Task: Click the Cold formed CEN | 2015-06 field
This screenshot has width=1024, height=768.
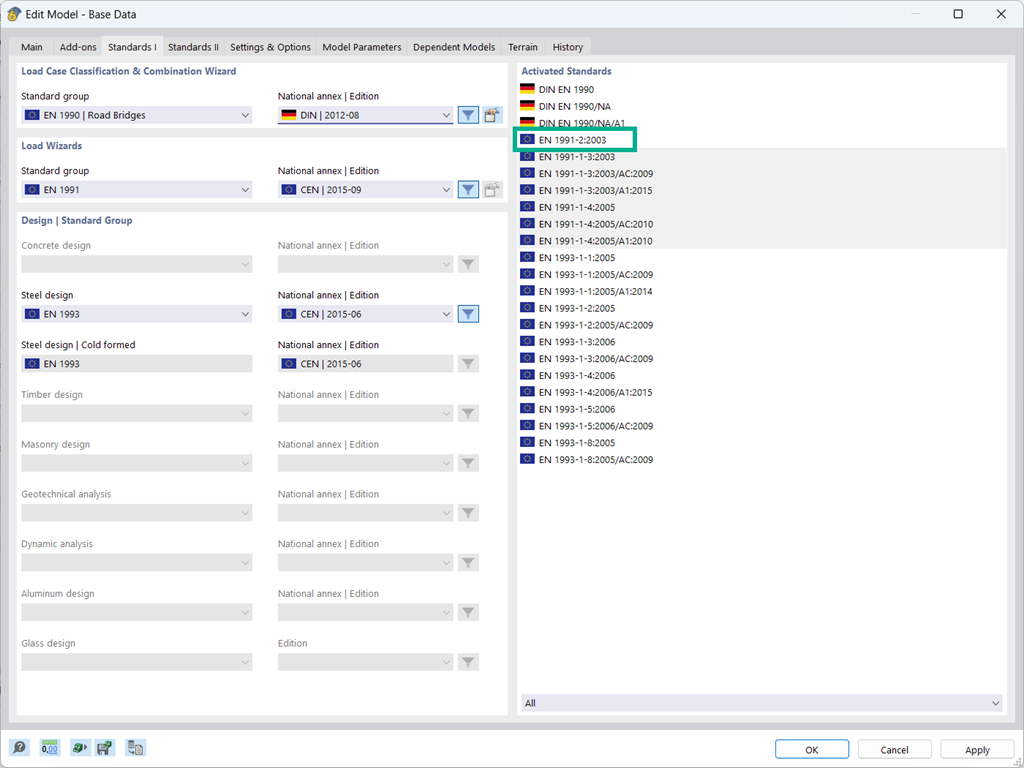Action: tap(366, 364)
